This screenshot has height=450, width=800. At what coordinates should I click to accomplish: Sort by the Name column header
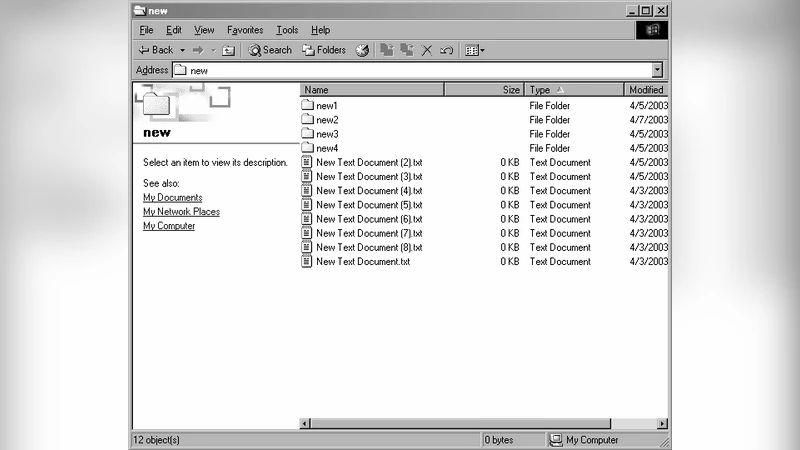click(x=370, y=90)
